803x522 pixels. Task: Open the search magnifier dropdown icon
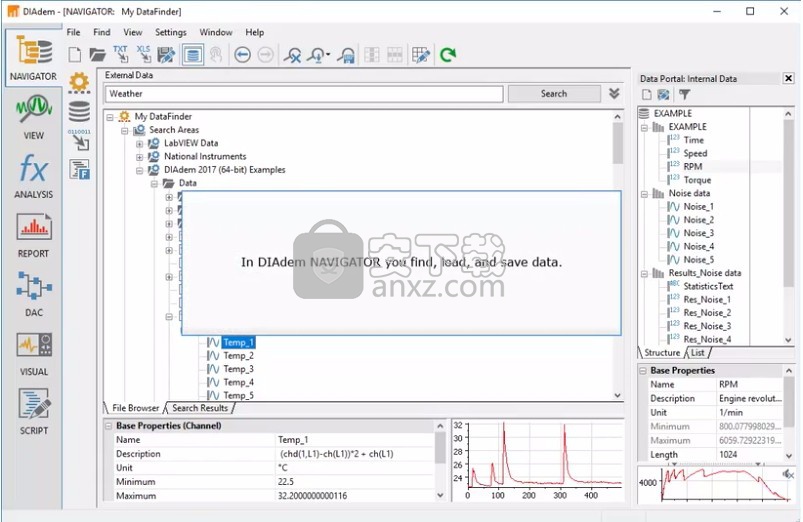coord(319,54)
